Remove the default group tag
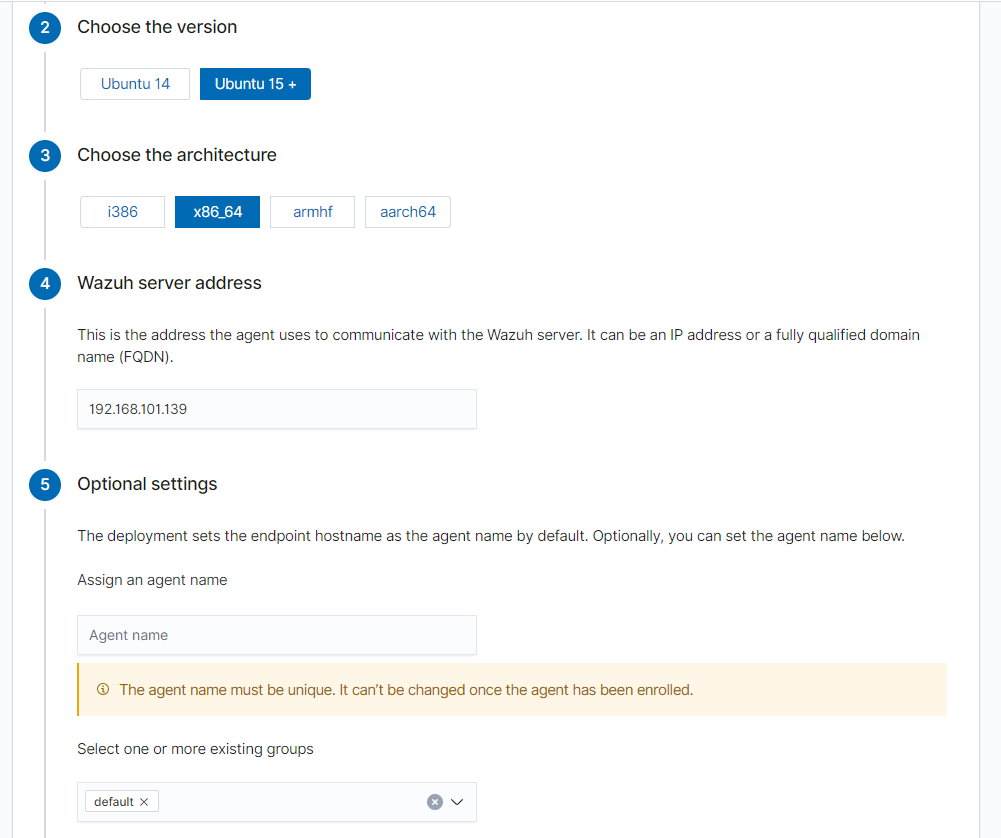This screenshot has height=838, width=1001. [144, 802]
